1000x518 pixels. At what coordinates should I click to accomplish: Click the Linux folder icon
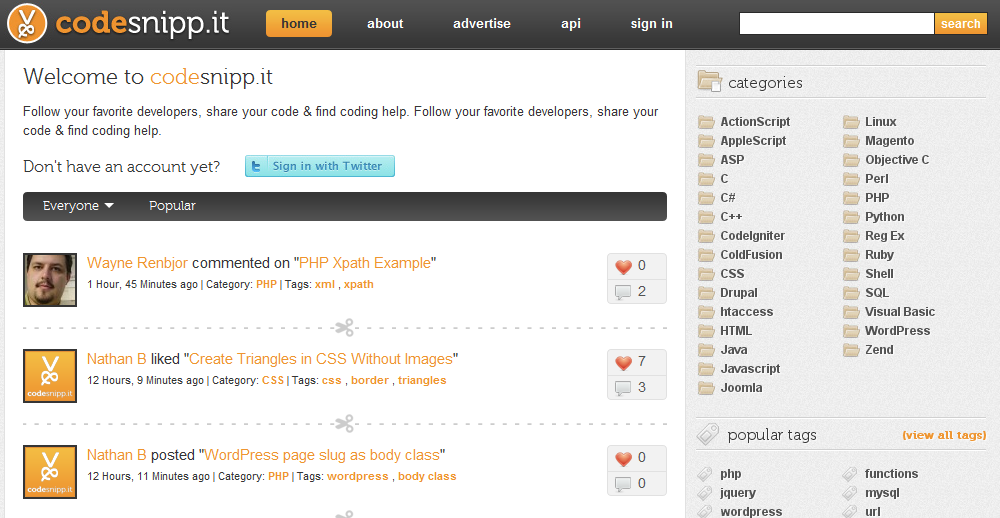click(851, 122)
